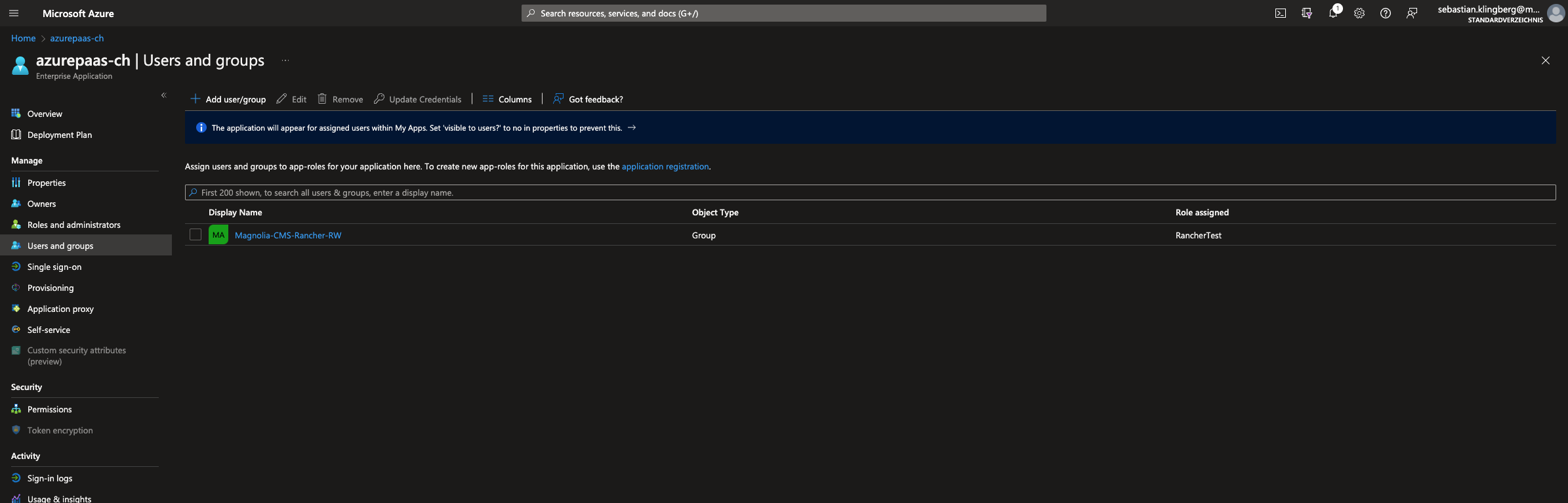Screen dimensions: 1568x503
Task: Open the application registration link
Action: coord(665,166)
